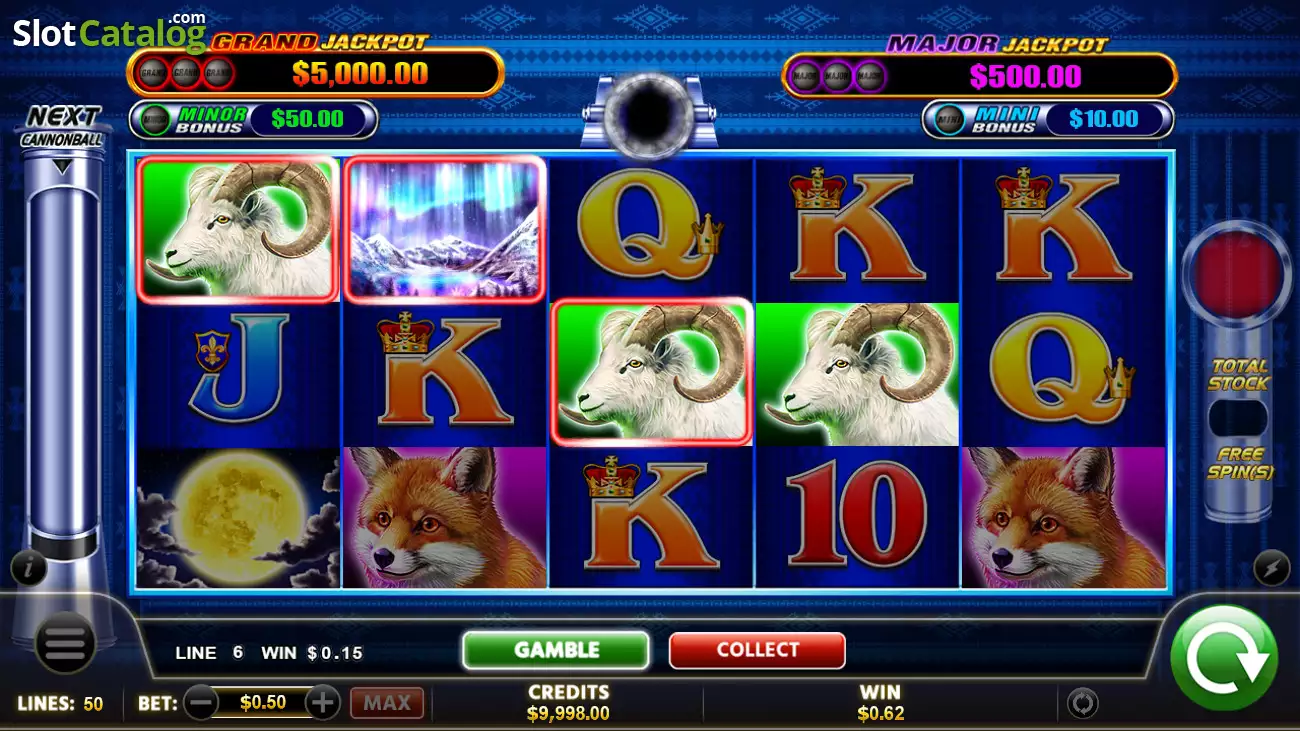This screenshot has height=731, width=1300.
Task: Click the fox symbol on the fifth reel
Action: tap(1063, 518)
